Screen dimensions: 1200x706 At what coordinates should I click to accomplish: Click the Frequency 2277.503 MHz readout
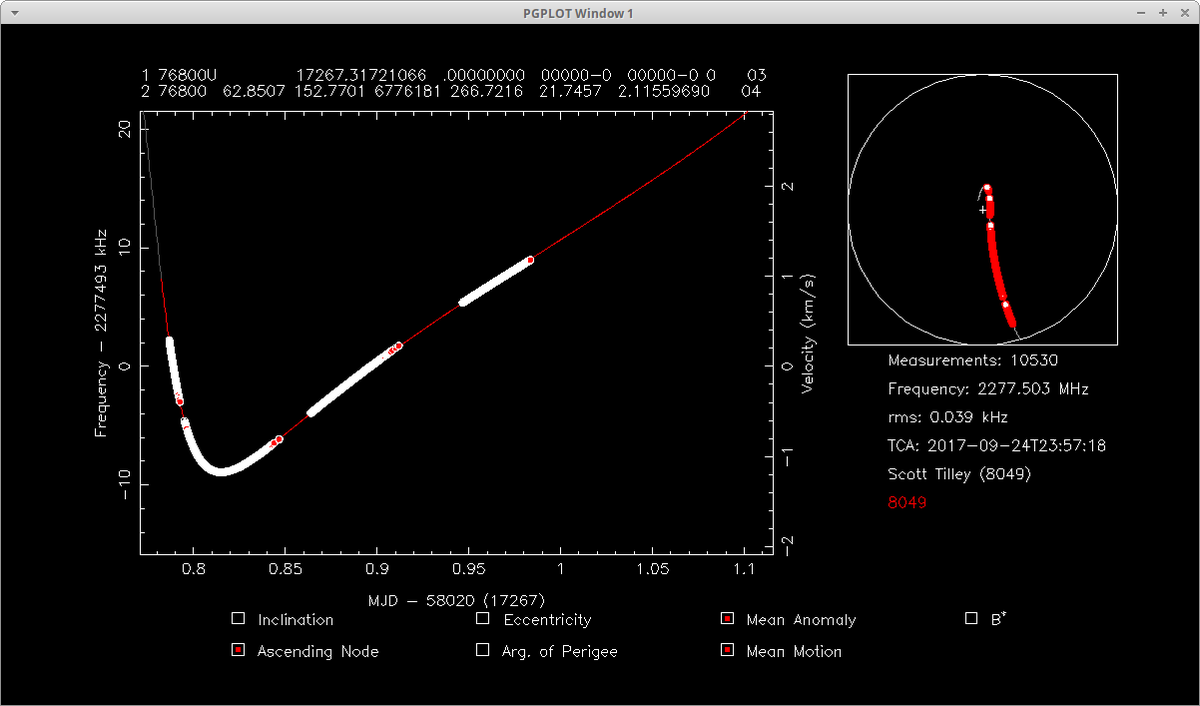987,389
